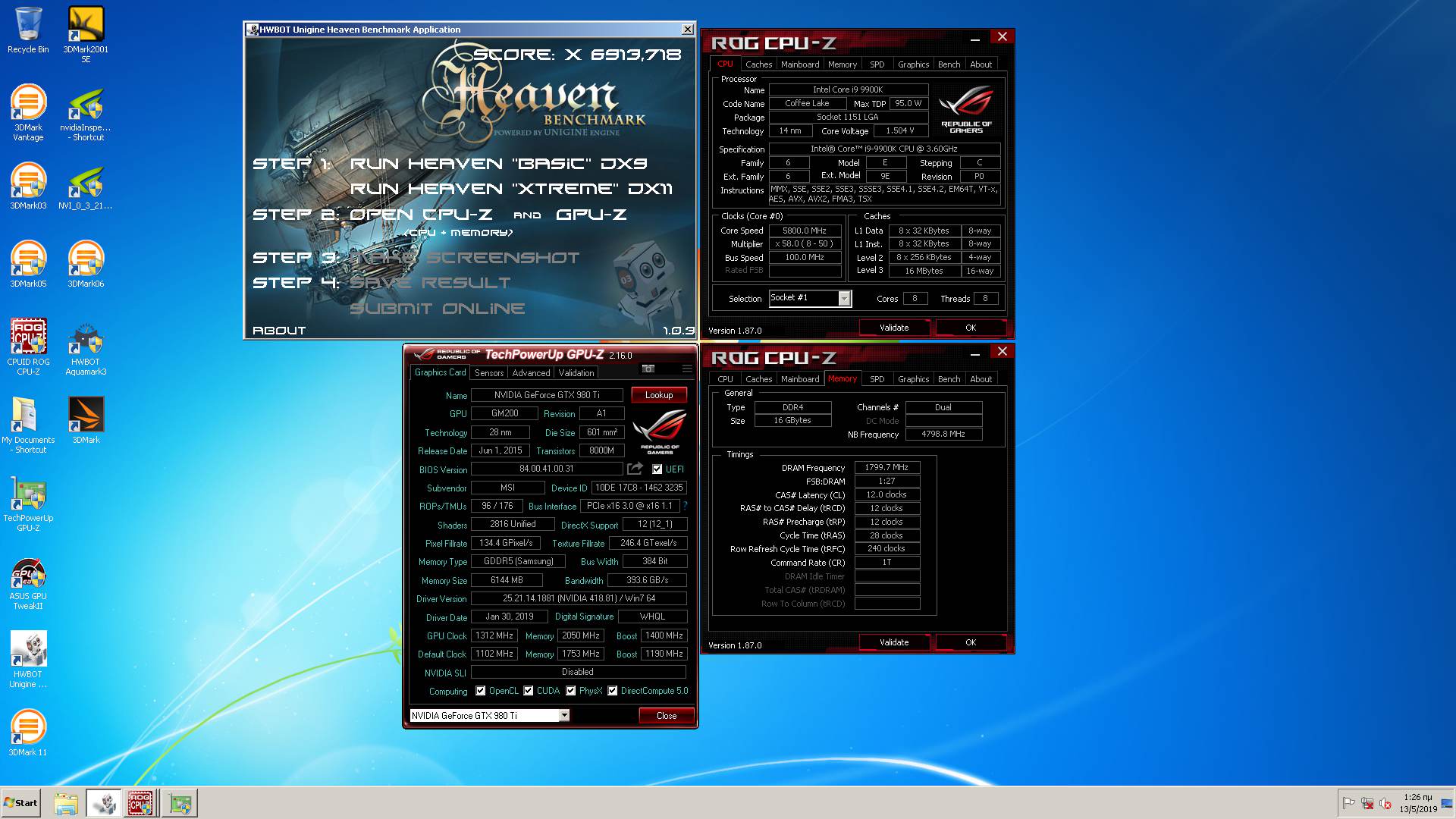Image resolution: width=1456 pixels, height=819 pixels.
Task: Click the Action Center flag tray icon
Action: tap(1348, 803)
